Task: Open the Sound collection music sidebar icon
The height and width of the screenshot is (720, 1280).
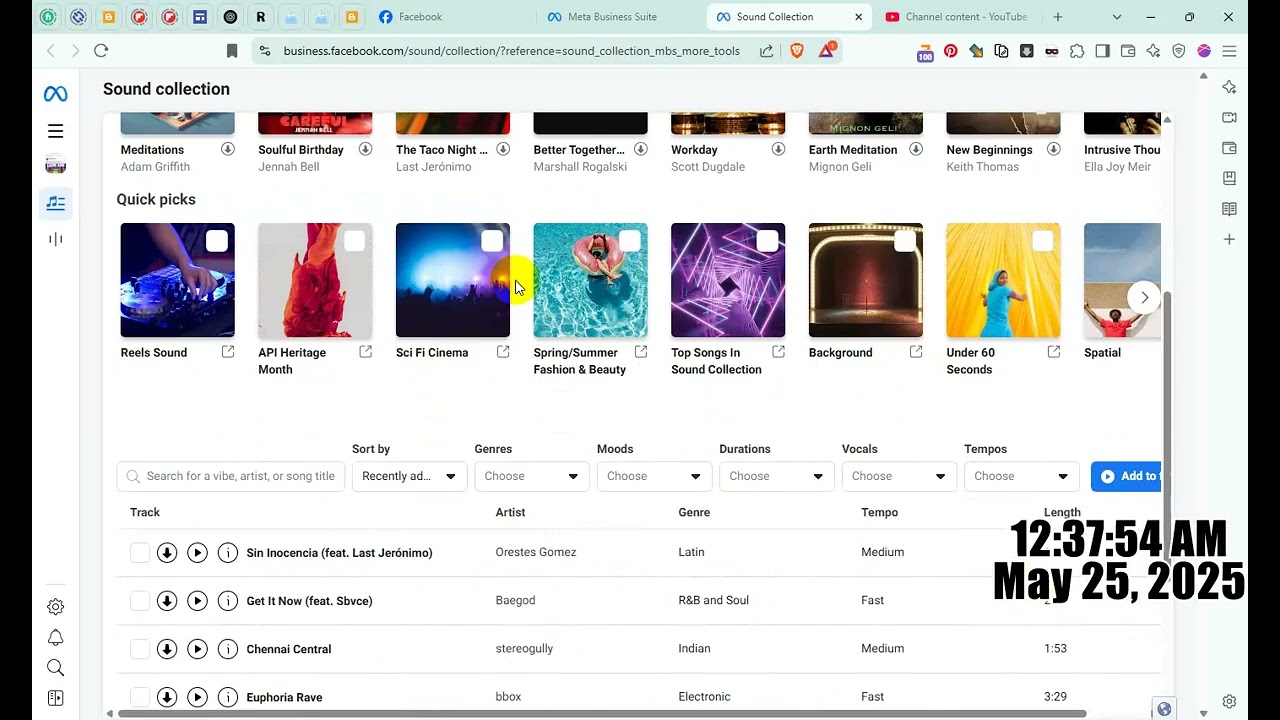Action: tap(55, 203)
